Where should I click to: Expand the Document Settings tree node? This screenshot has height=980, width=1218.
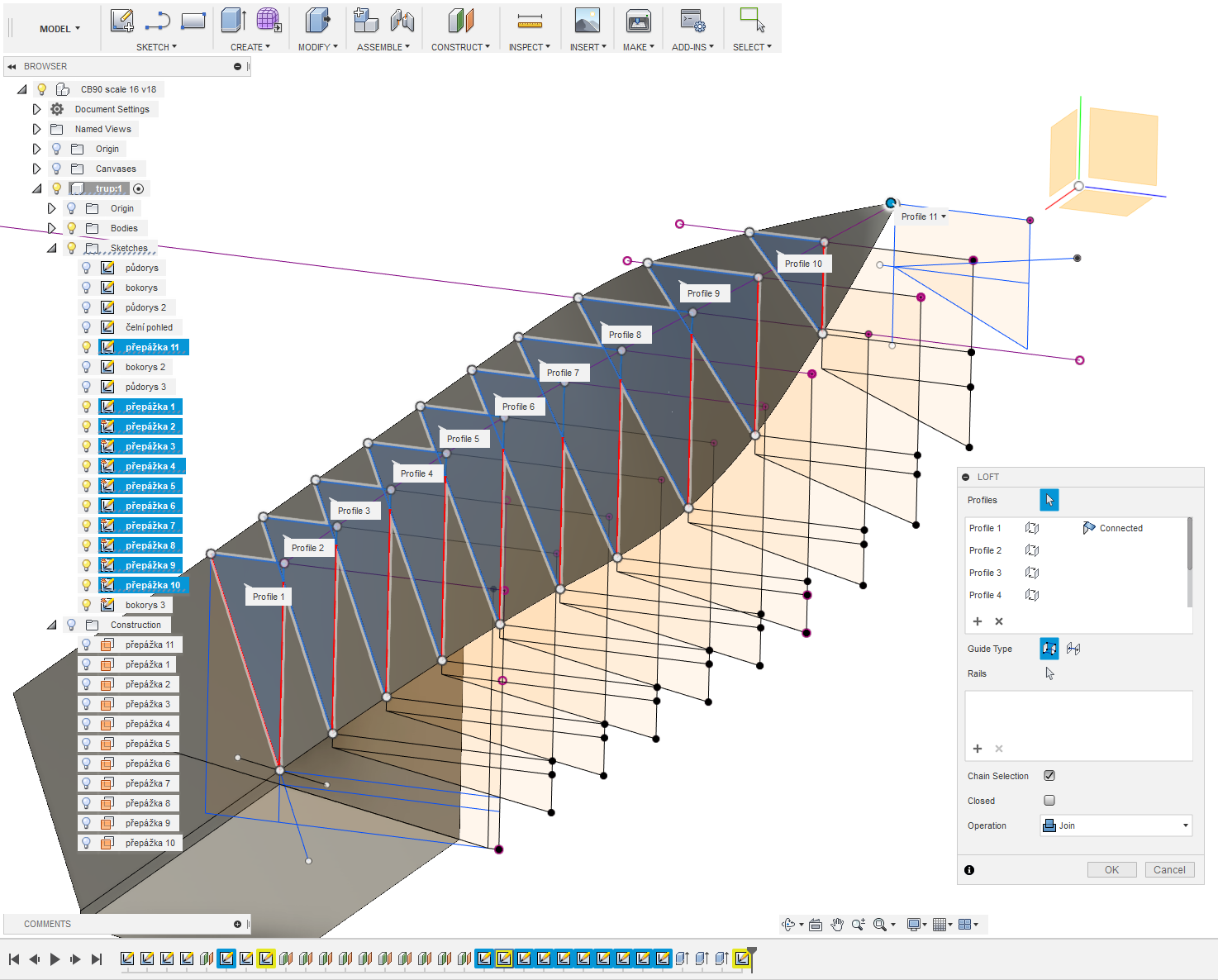(36, 109)
